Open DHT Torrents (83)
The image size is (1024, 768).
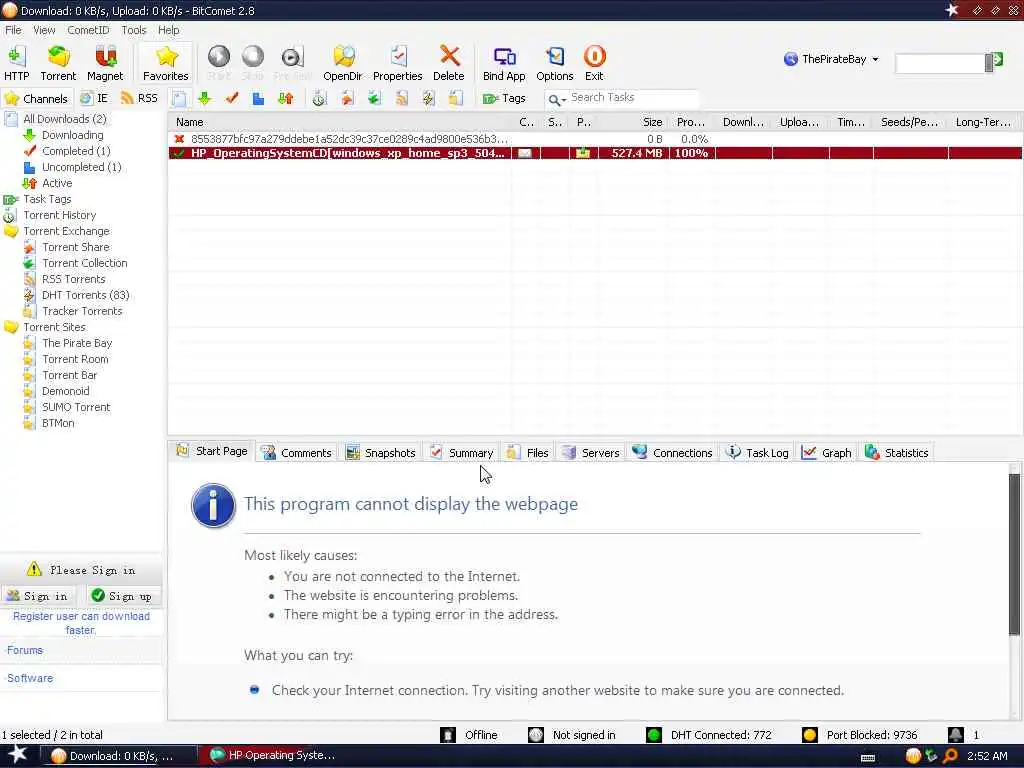(x=86, y=295)
